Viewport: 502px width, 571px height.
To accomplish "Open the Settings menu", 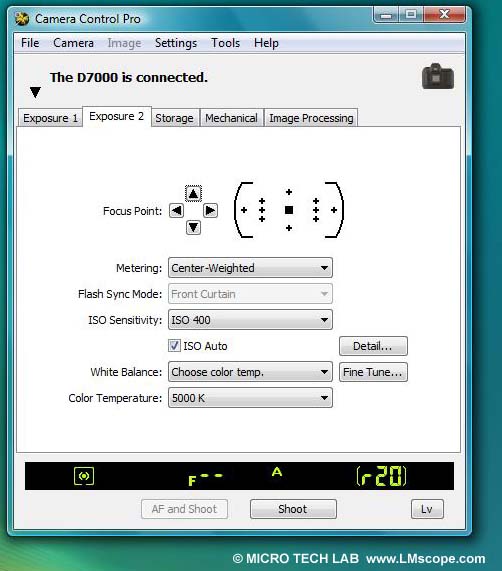I will [x=176, y=43].
